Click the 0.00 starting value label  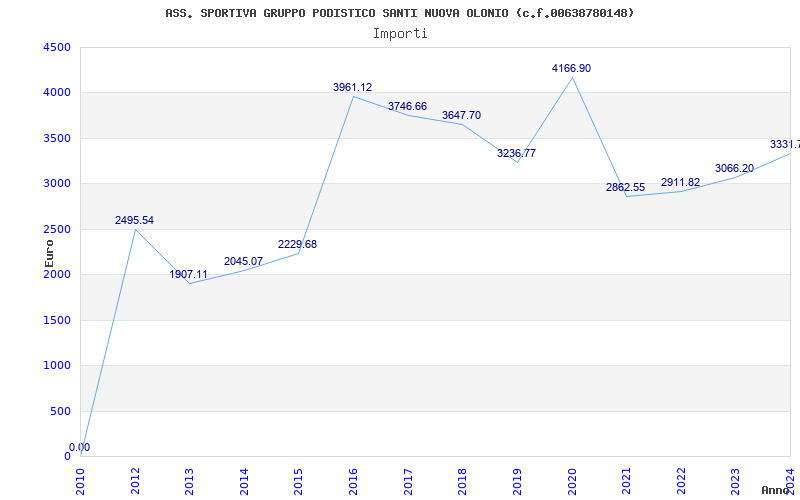[80, 447]
